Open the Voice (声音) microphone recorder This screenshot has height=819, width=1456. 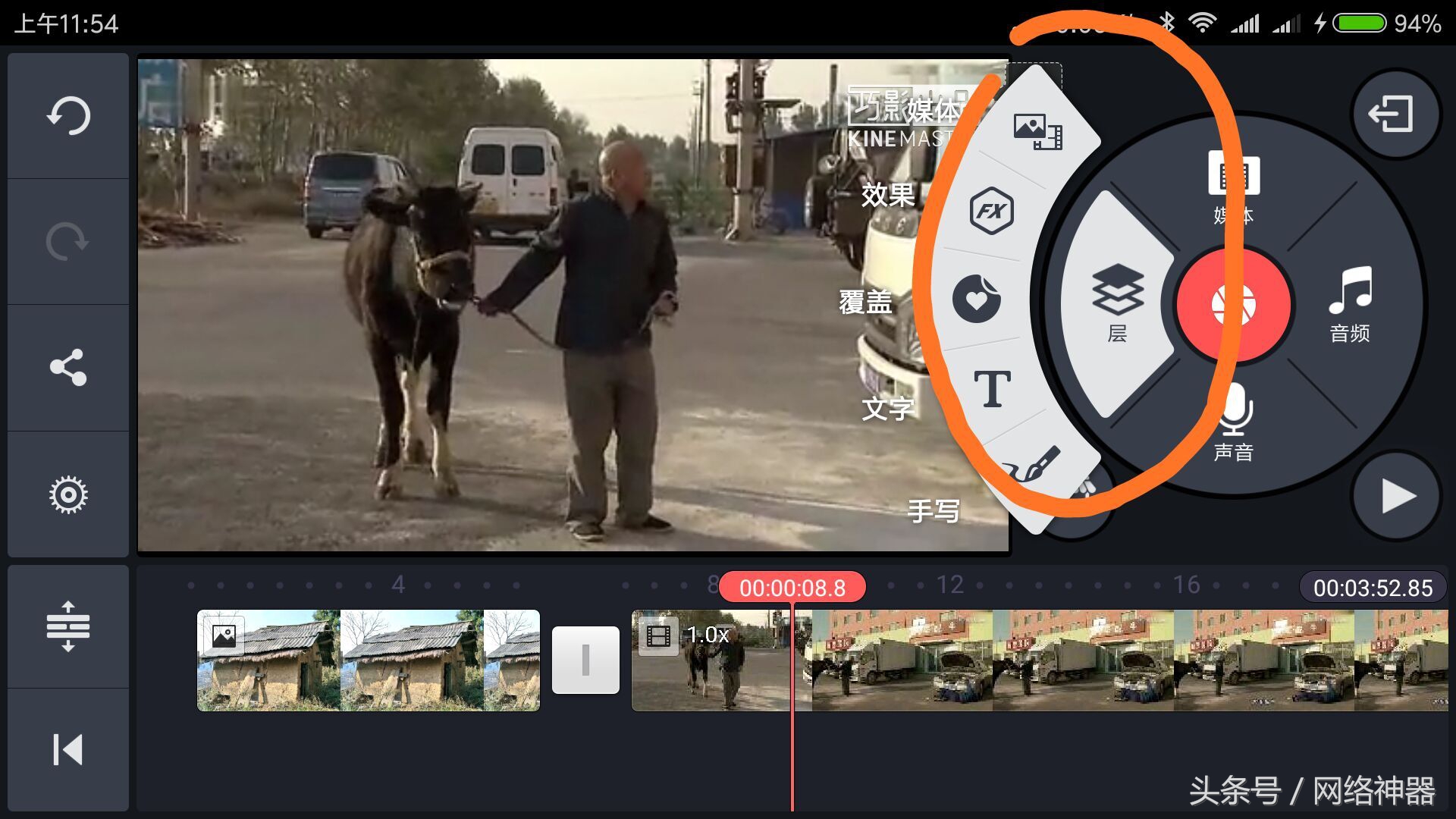click(x=1234, y=421)
